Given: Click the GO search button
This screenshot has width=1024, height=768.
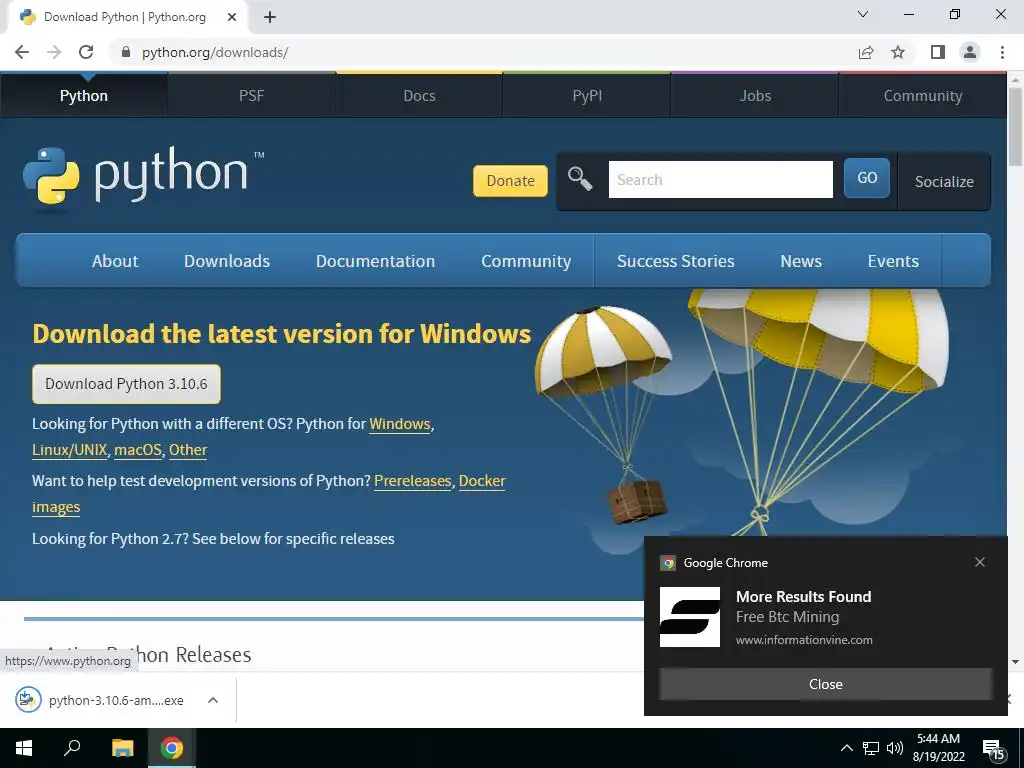Looking at the screenshot, I should coord(867,178).
